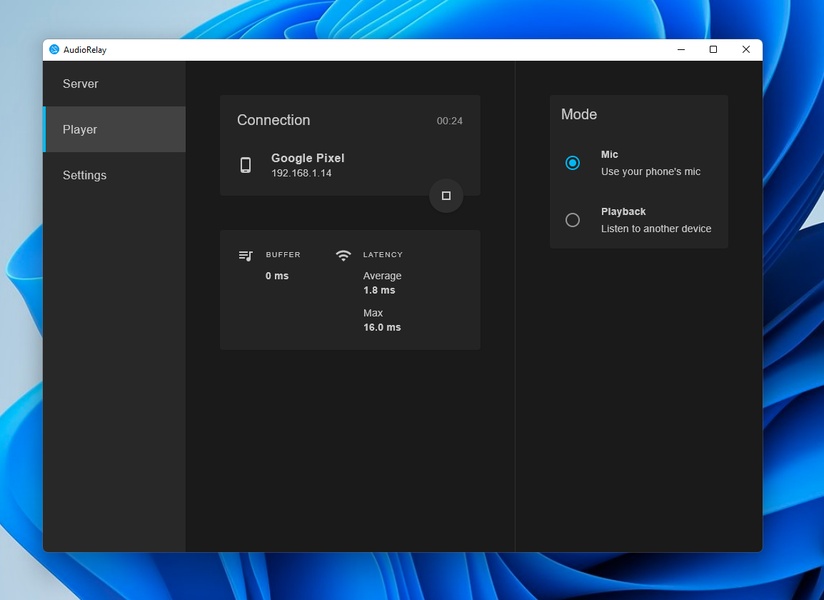This screenshot has width=824, height=600.
Task: Select the Mic radio button
Action: (x=572, y=163)
